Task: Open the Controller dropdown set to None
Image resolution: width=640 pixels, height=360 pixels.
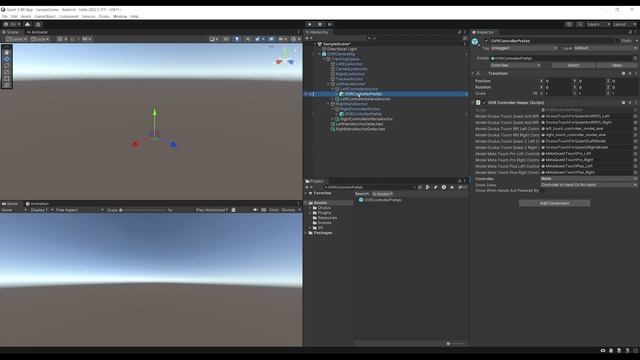Action: click(x=589, y=179)
